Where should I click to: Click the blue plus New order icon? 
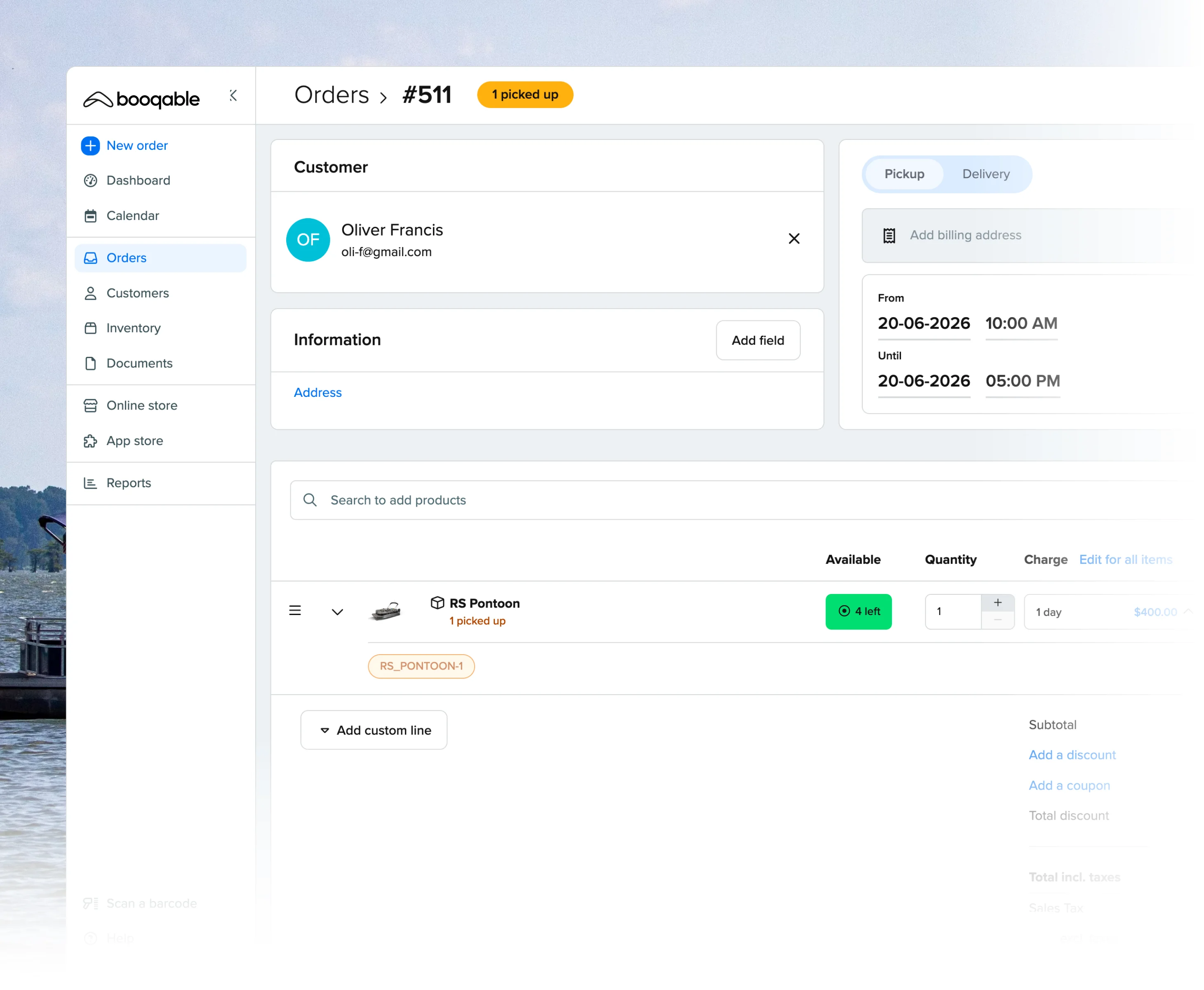click(x=90, y=146)
